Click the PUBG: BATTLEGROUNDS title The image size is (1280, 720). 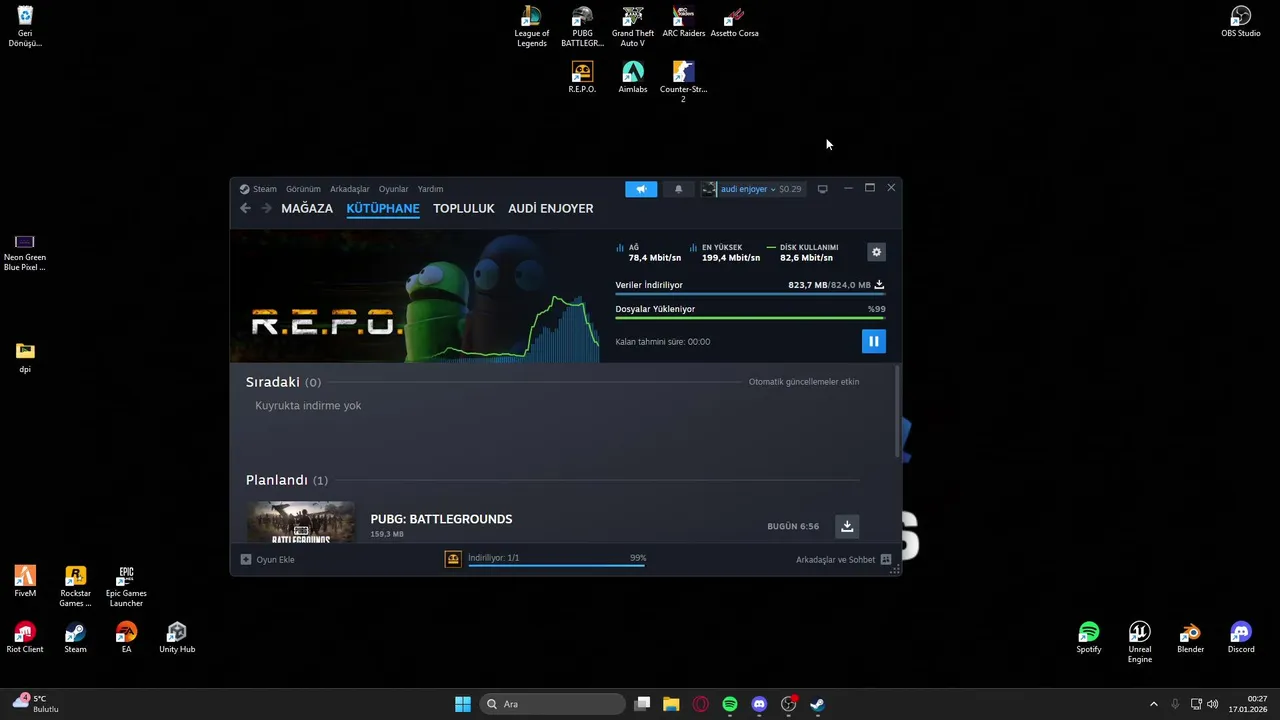[x=441, y=519]
